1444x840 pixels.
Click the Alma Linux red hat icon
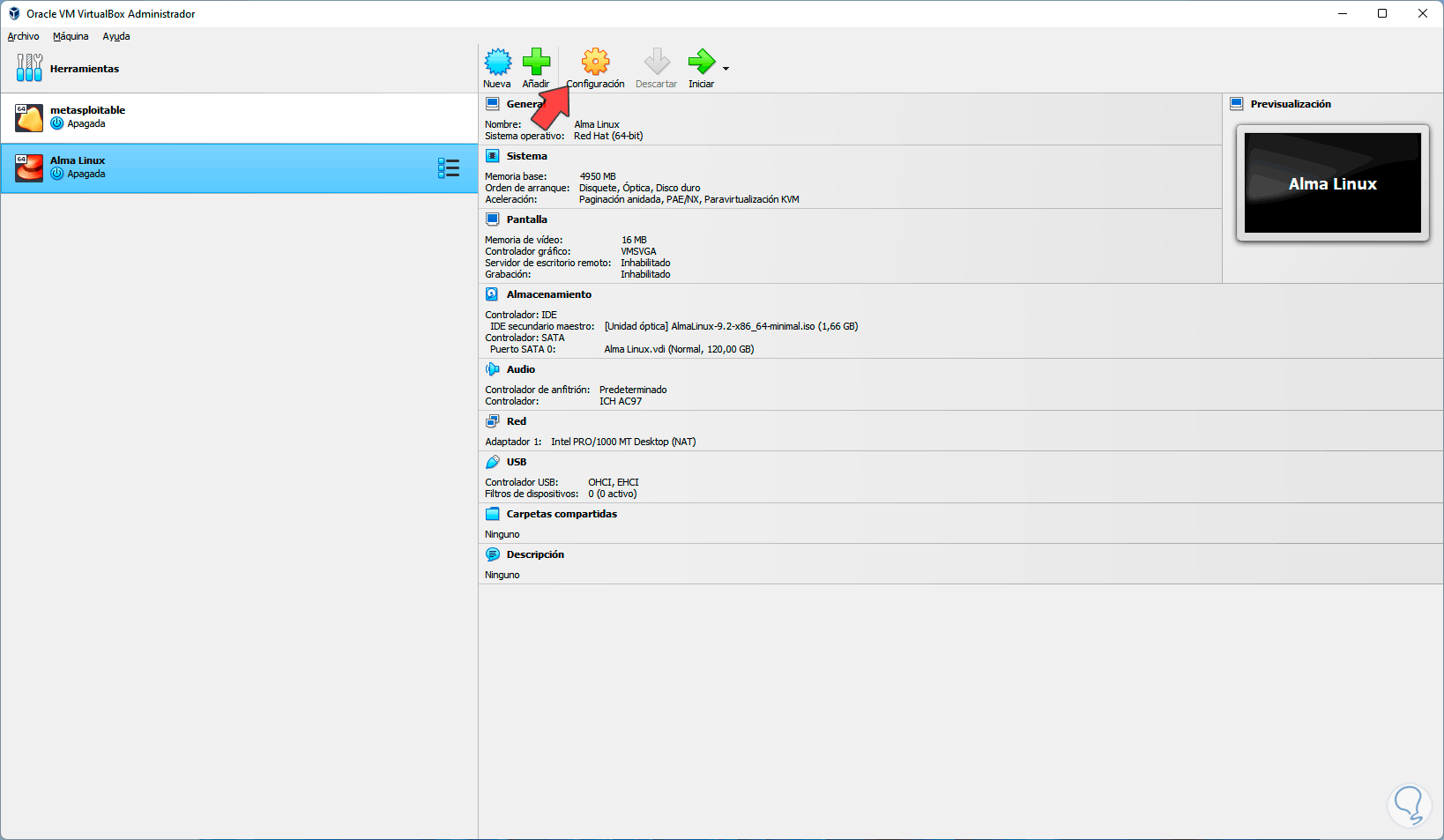[x=29, y=167]
